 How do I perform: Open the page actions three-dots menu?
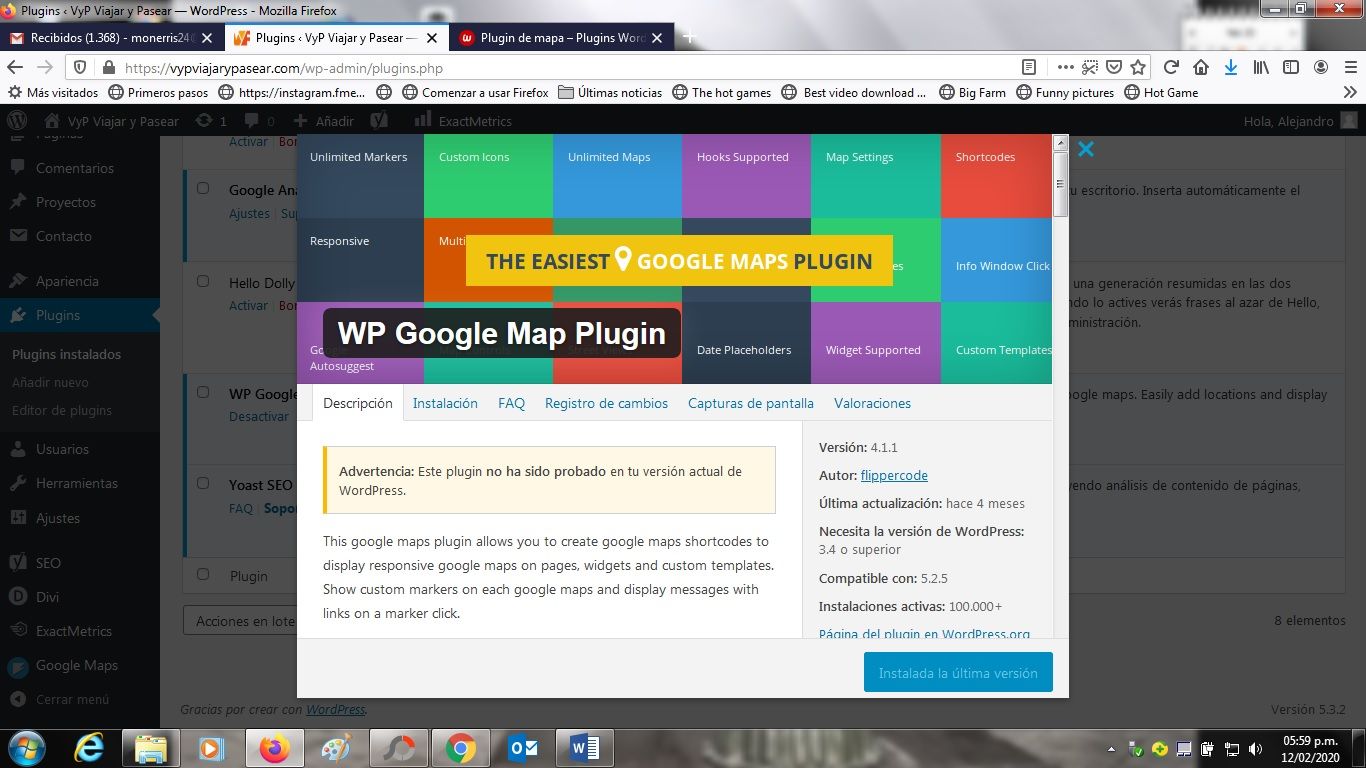(x=1066, y=68)
